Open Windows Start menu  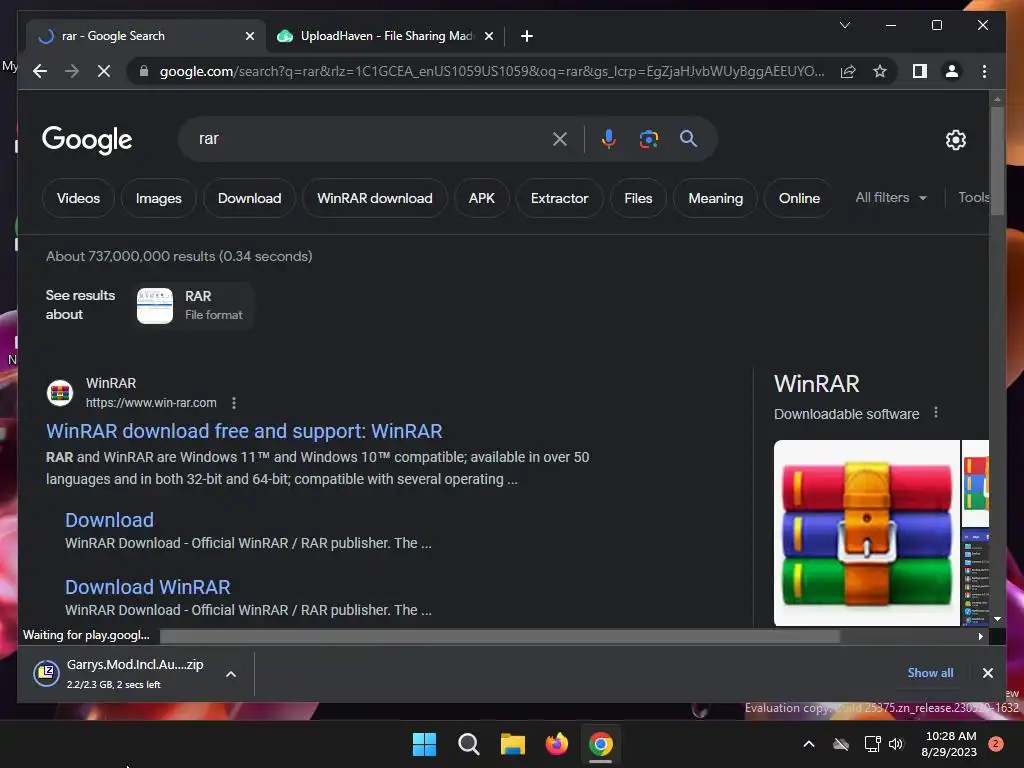[x=424, y=744]
